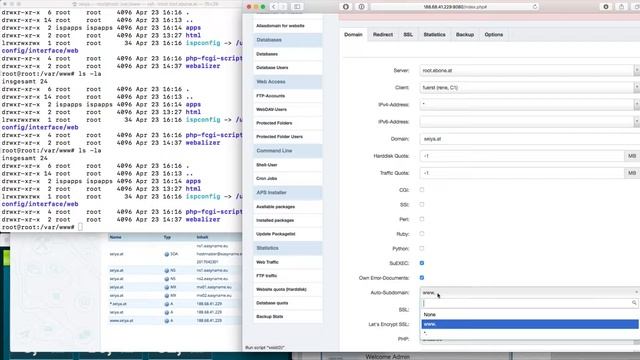The image size is (640, 360).
Task: Click the Safari address bar
Action: tap(455, 7)
